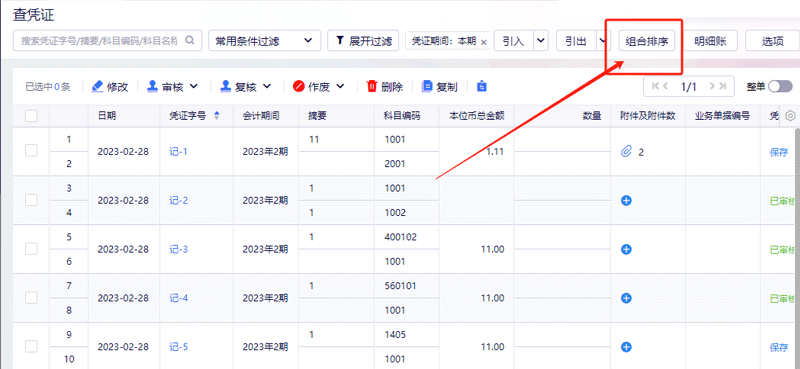Viewport: 800px width, 369px height.
Task: Select the checkbox for voucher 记-1
Action: point(31,150)
